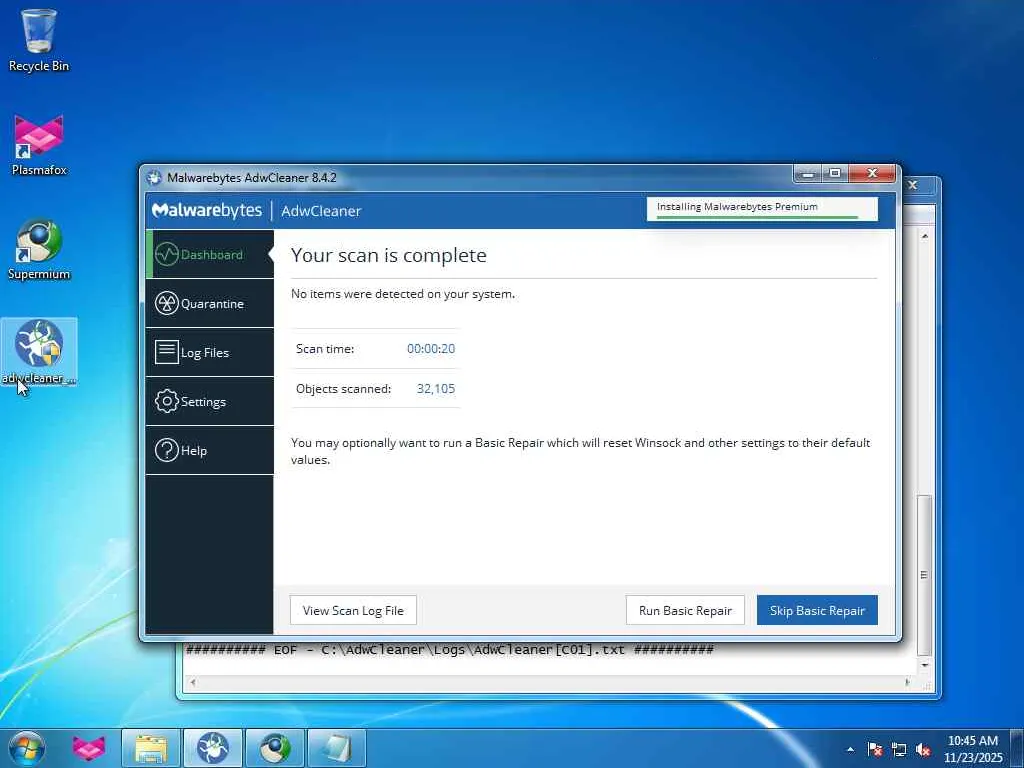
Task: Switch to Notepad taskbar button
Action: click(x=337, y=748)
